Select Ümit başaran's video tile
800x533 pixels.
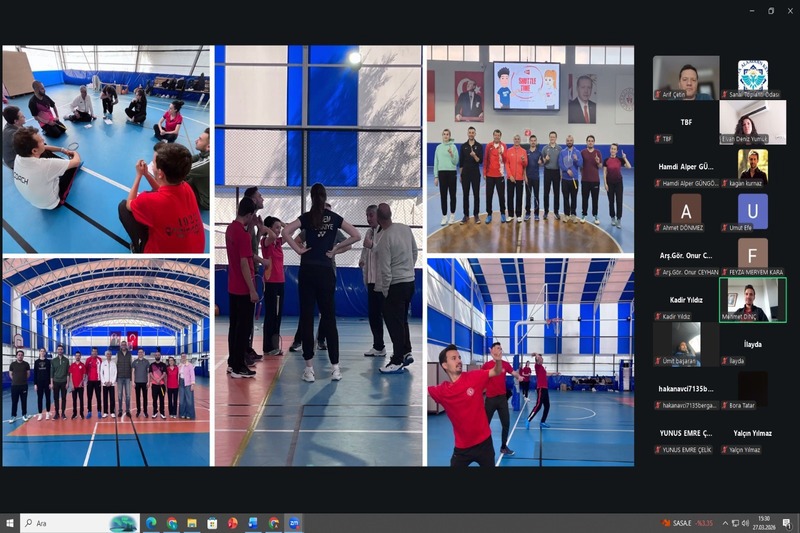pos(685,344)
